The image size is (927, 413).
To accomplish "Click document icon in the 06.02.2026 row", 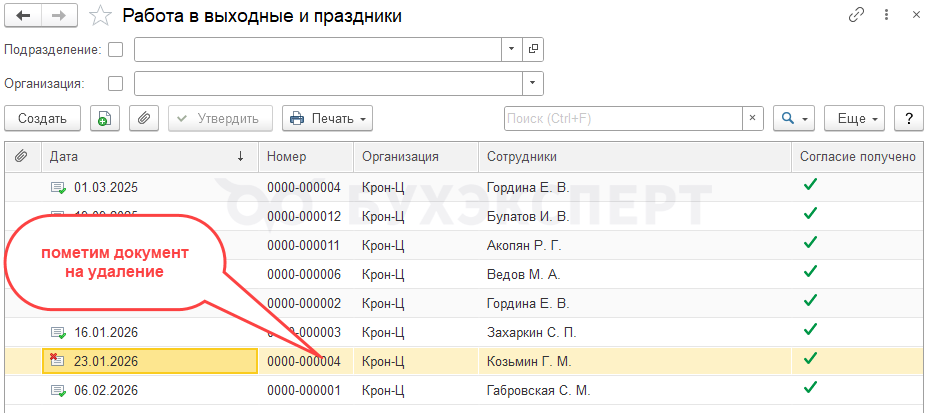I will coord(58,391).
